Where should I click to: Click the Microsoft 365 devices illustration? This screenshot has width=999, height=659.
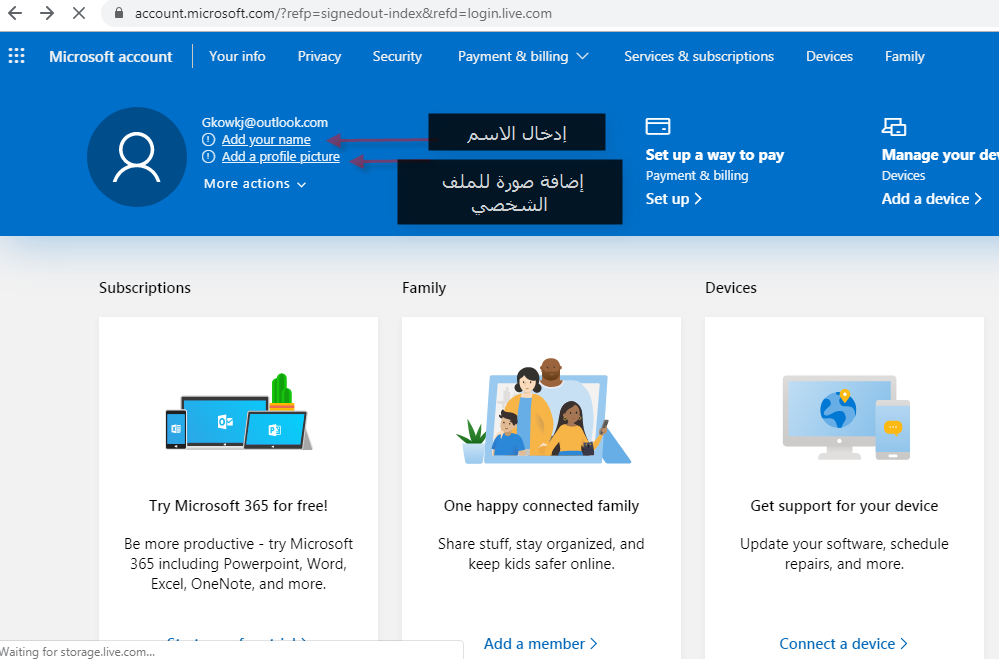pos(239,412)
